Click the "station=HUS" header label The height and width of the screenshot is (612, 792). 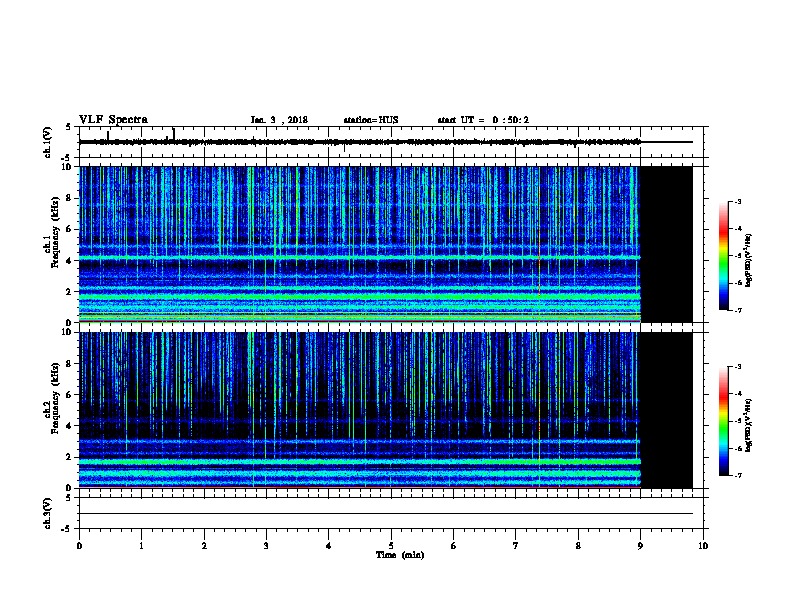click(371, 120)
